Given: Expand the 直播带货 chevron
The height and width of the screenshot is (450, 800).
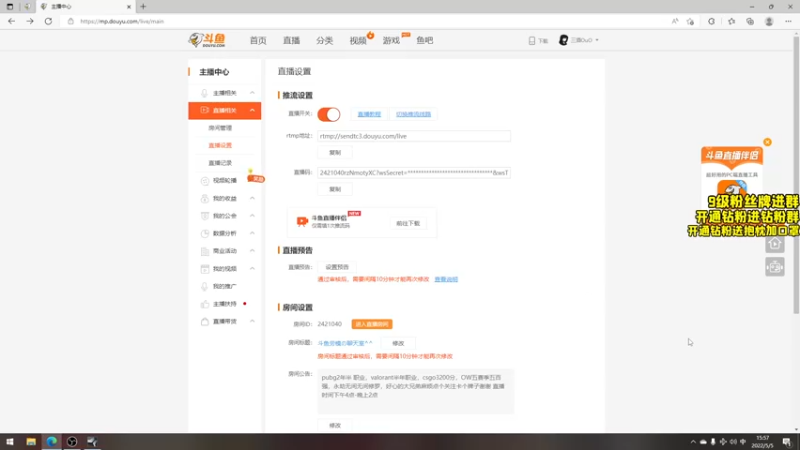Looking at the screenshot, I should pos(252,321).
